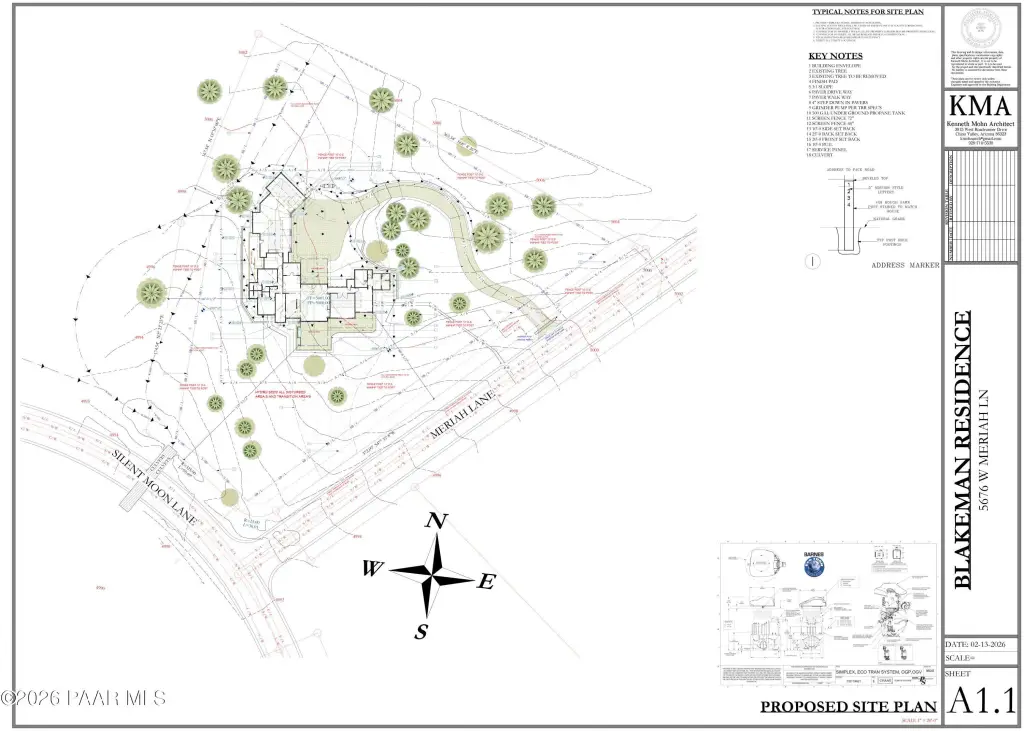1024x731 pixels.
Task: Click the circled detail number by Address Marker
Action: pos(815,262)
